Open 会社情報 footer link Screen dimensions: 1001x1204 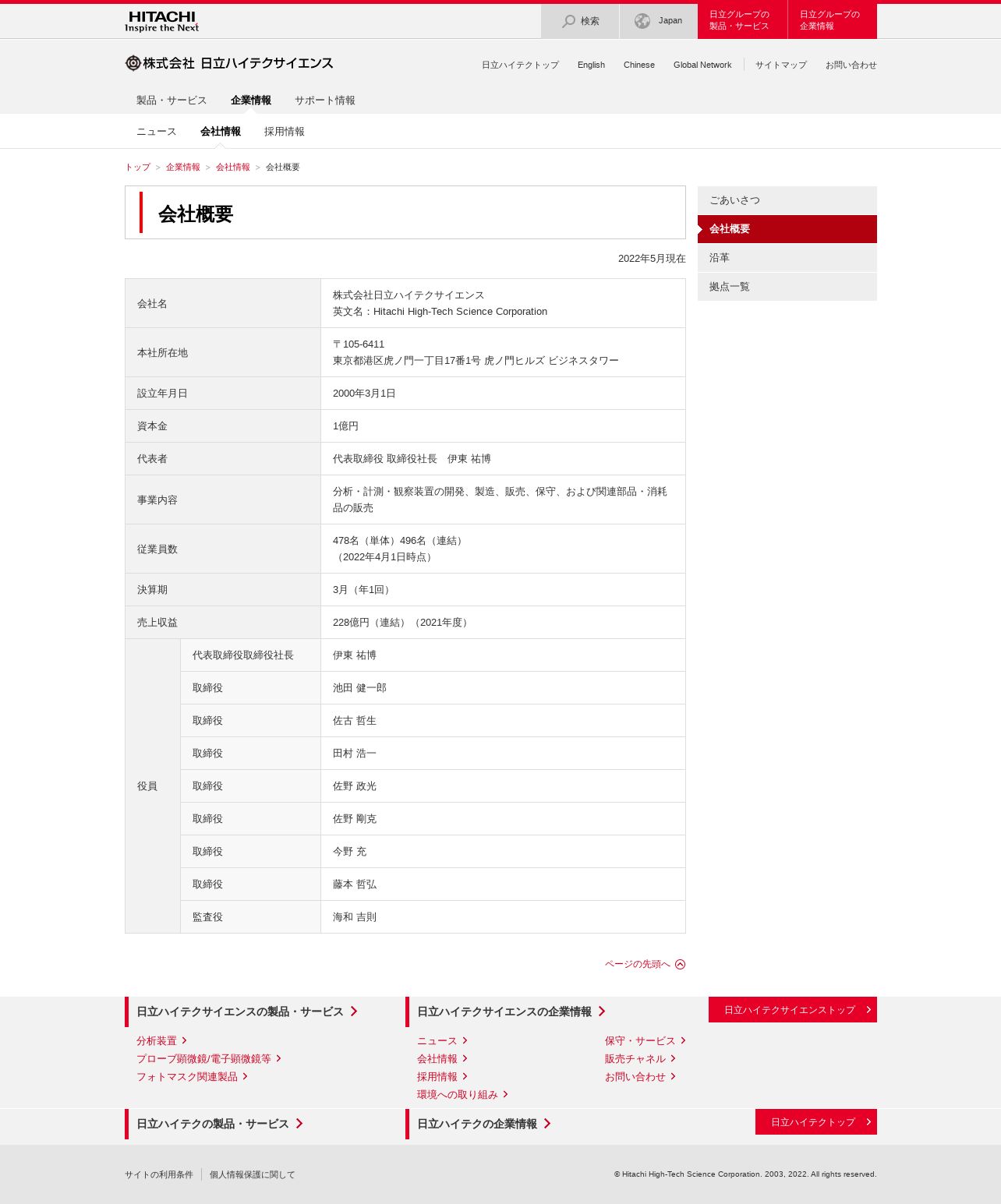(x=442, y=1059)
